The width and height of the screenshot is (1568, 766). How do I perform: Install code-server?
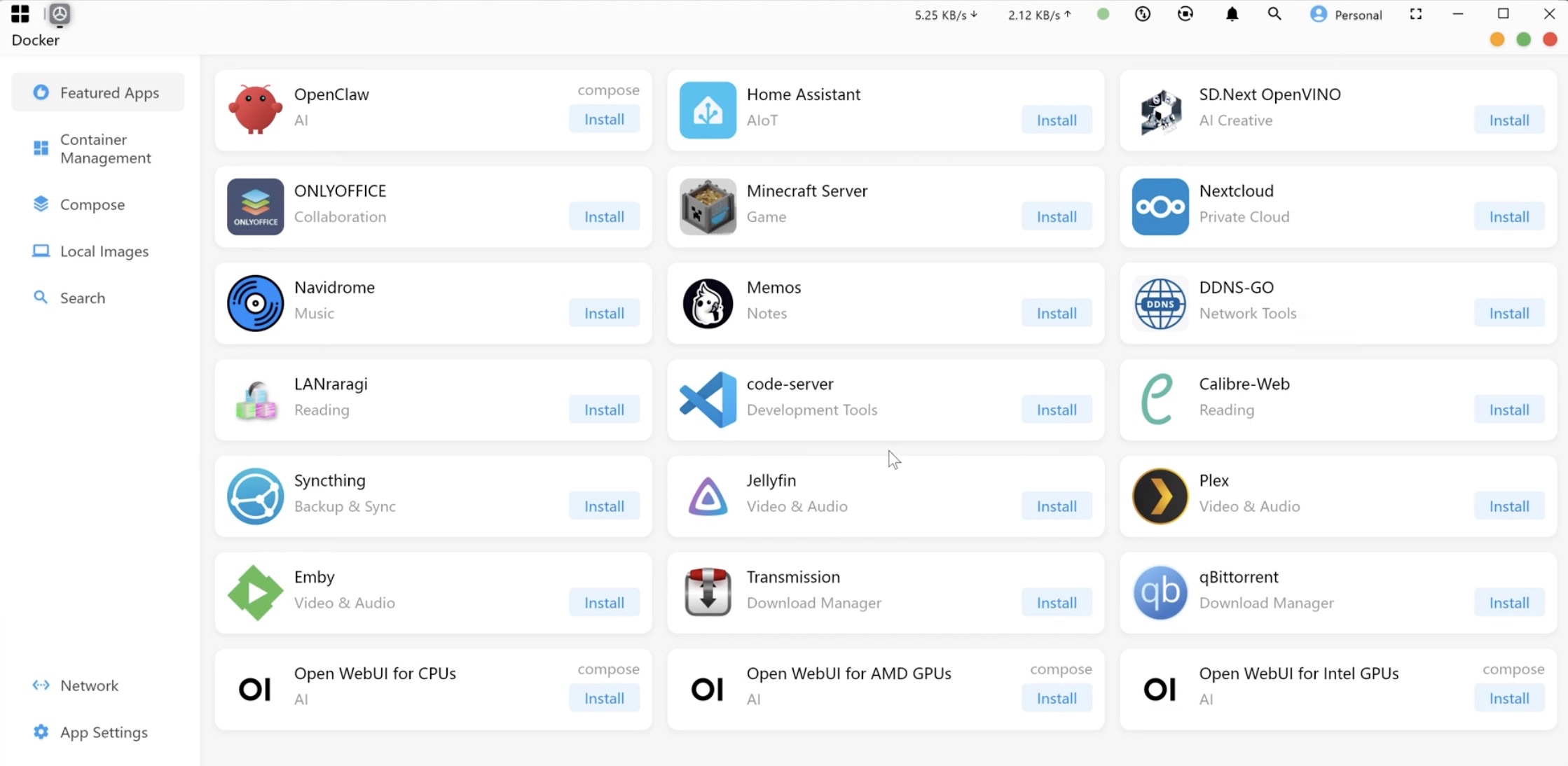click(1057, 410)
